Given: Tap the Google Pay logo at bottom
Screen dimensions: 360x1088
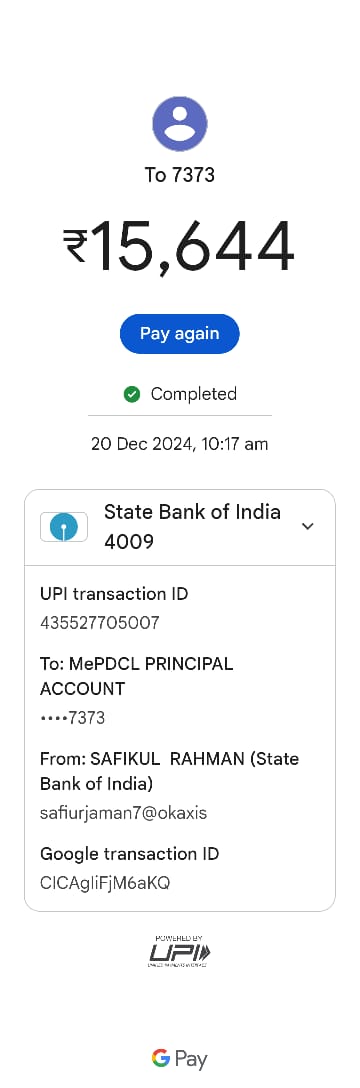Looking at the screenshot, I should click(180, 1059).
